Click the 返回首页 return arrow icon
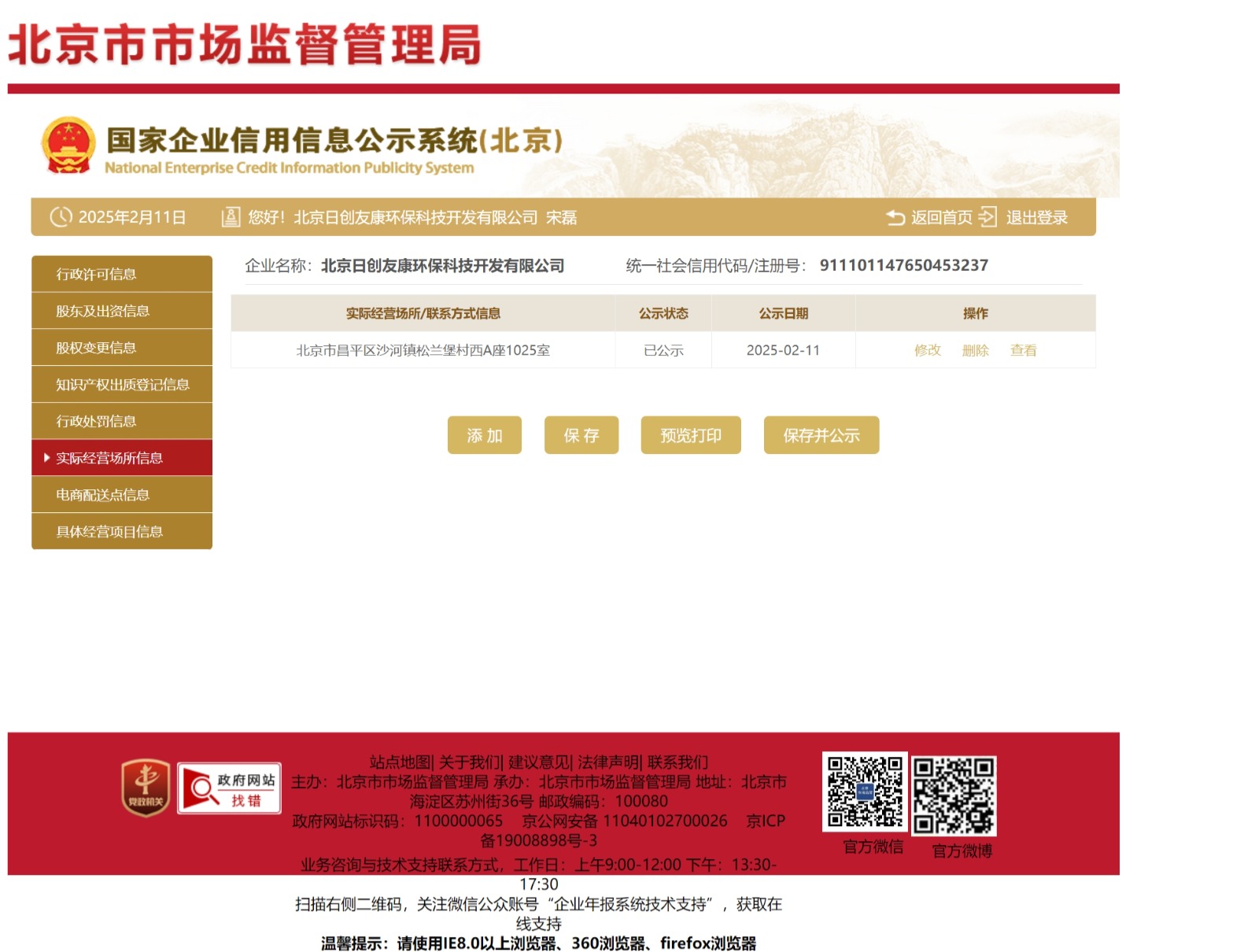This screenshot has width=1244, height=952. click(x=895, y=217)
